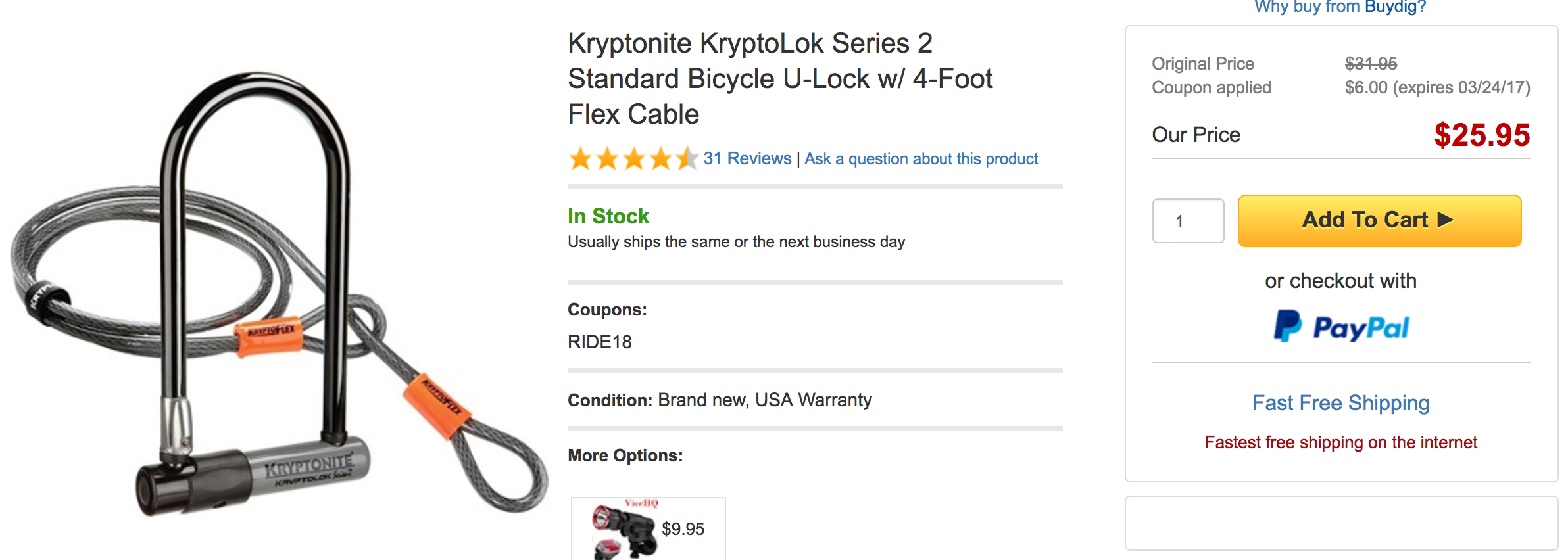The height and width of the screenshot is (560, 1568).
Task: Select the RIDE18 coupon code
Action: pyautogui.click(x=600, y=342)
